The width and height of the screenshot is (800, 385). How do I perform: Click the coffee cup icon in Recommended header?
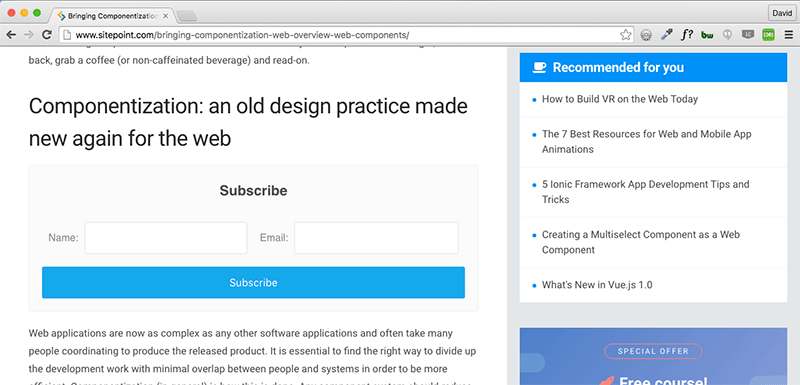pos(539,67)
